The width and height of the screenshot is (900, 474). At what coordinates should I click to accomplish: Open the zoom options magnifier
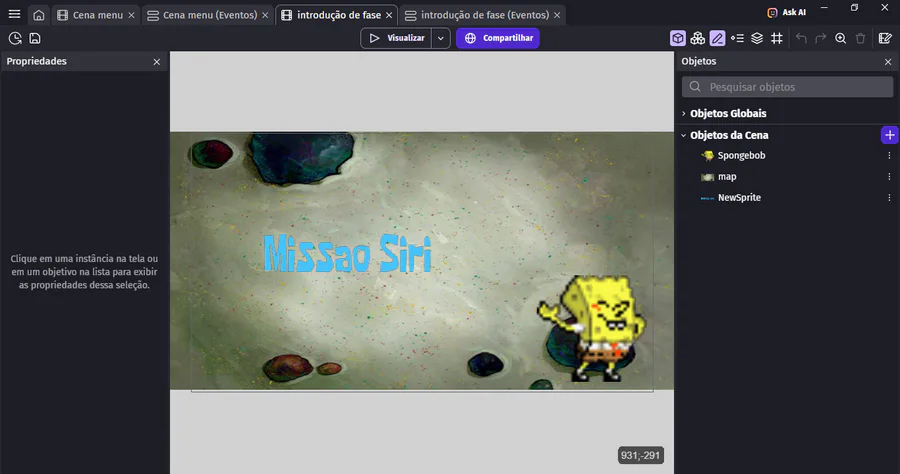tap(840, 38)
